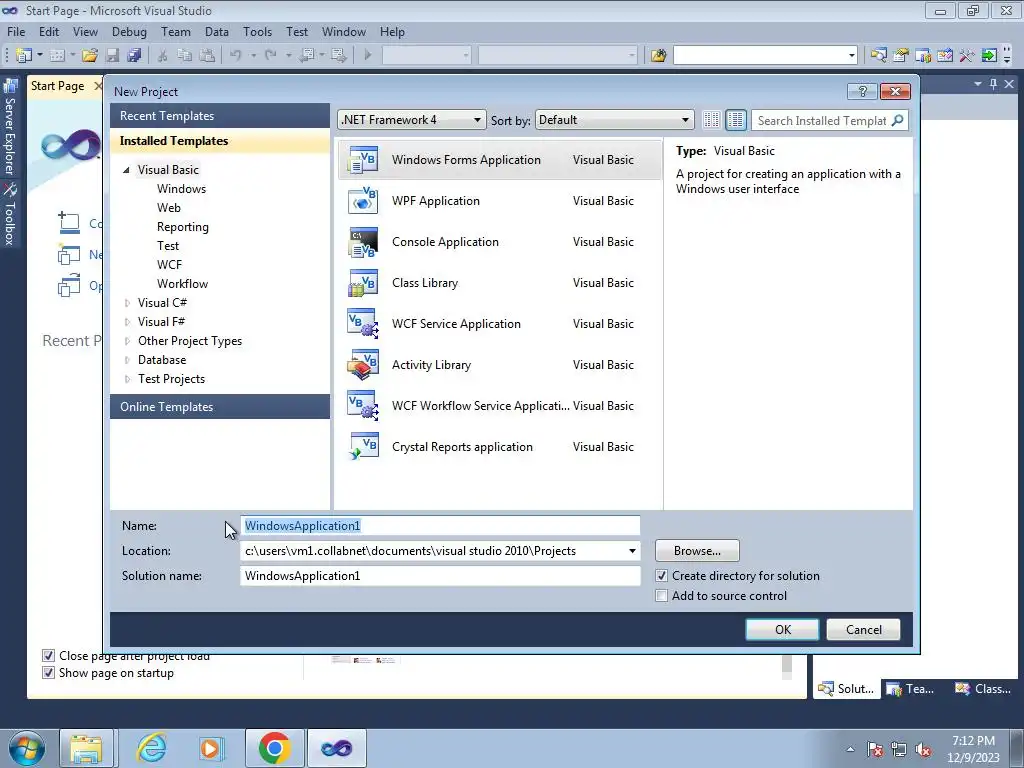Select Reporting under Visual Basic
The width and height of the screenshot is (1024, 768).
183,227
